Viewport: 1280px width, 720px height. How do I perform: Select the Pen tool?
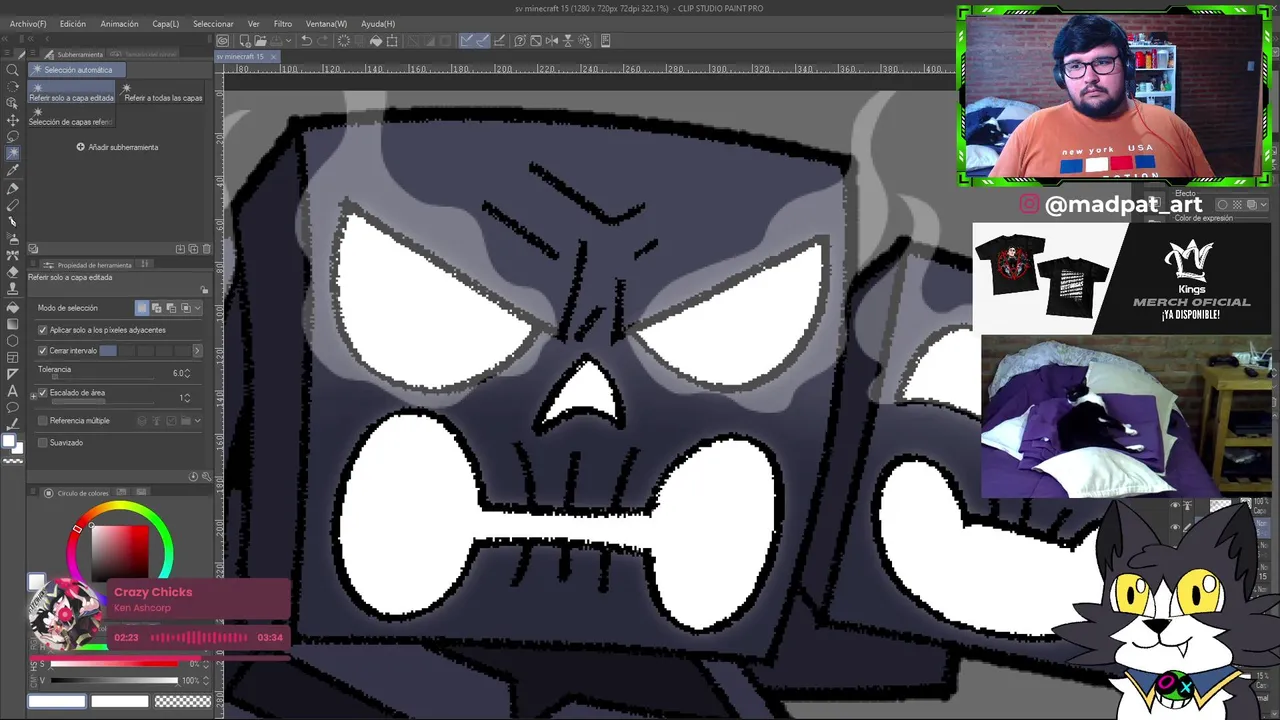(13, 188)
